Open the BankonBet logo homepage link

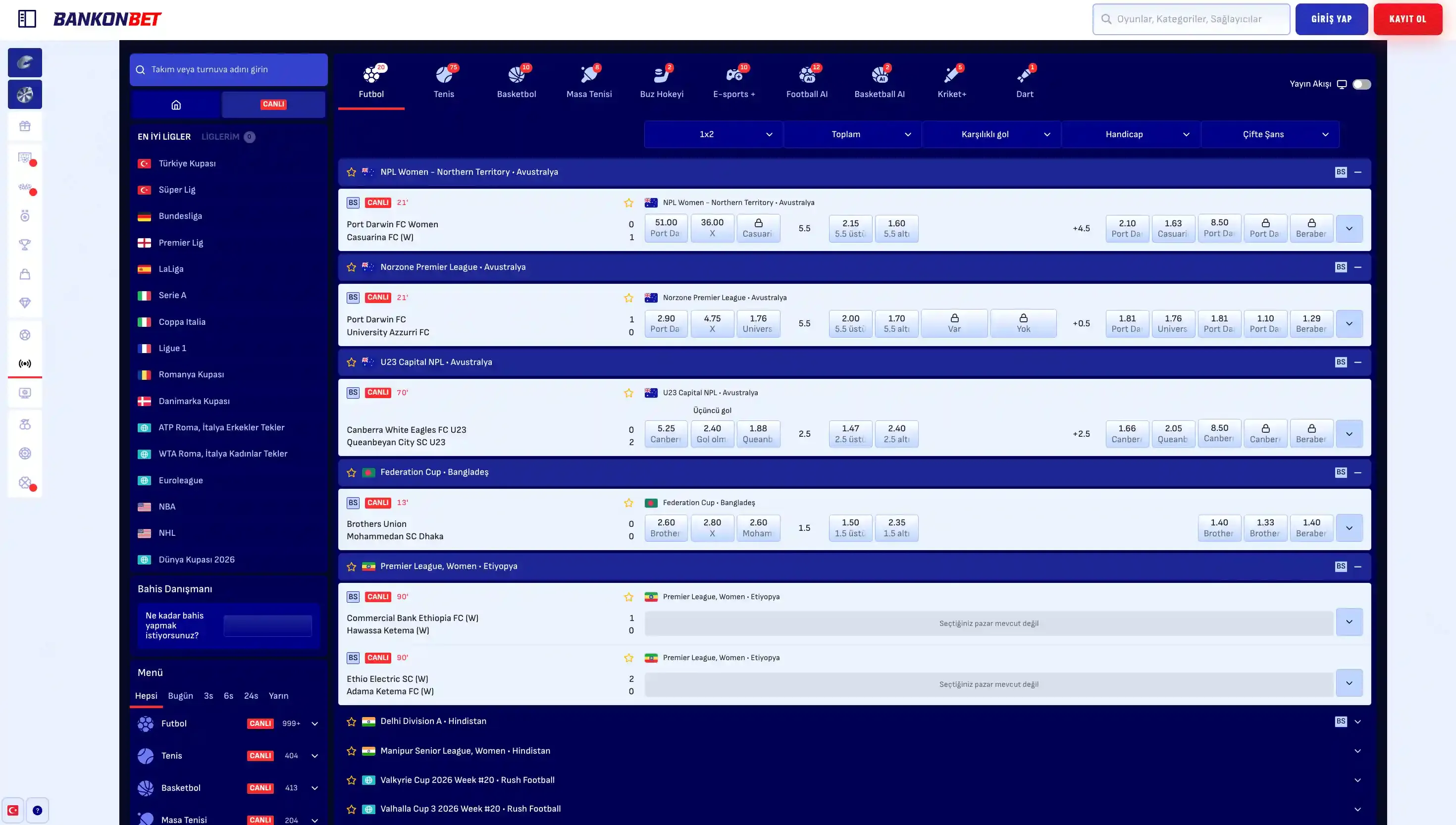tap(107, 19)
